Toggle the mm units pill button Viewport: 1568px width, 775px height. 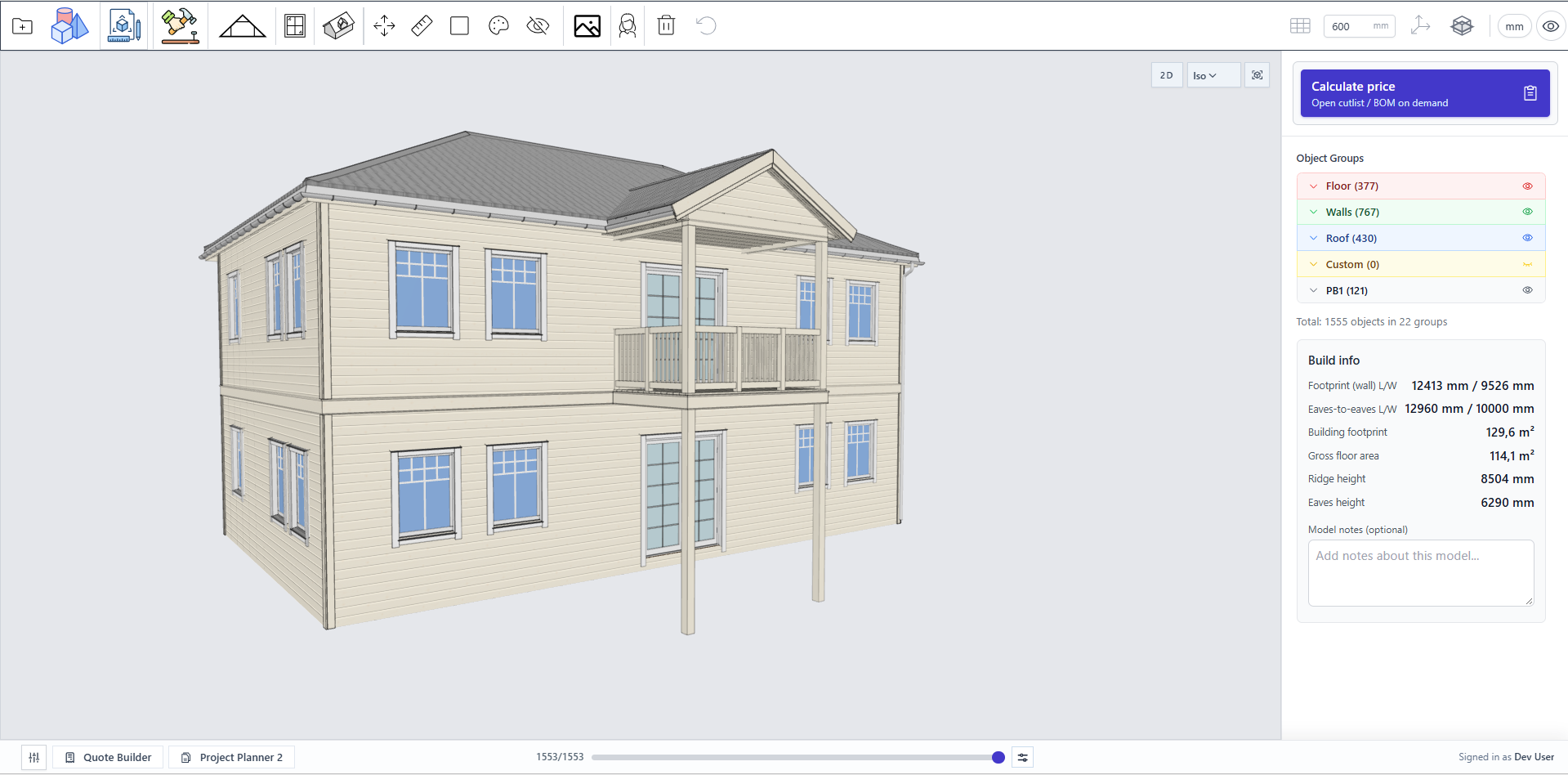[1514, 26]
